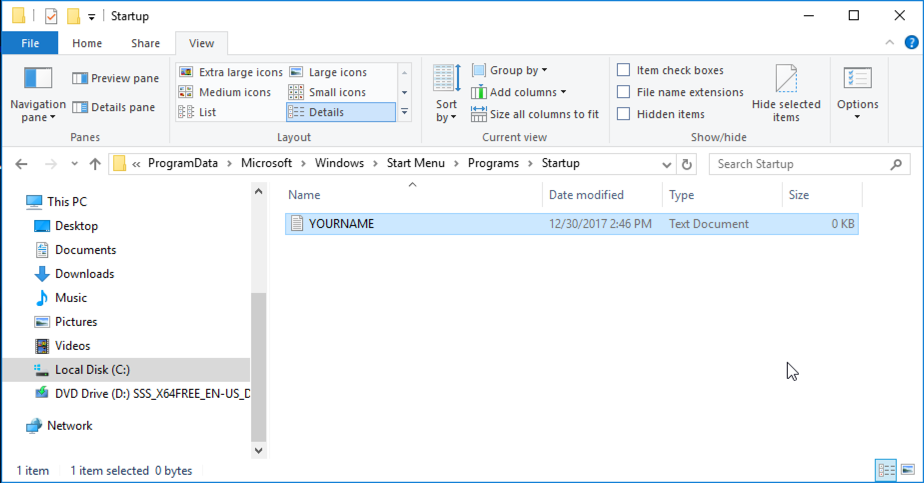
Task: Select the Details layout option
Action: pyautogui.click(x=341, y=112)
